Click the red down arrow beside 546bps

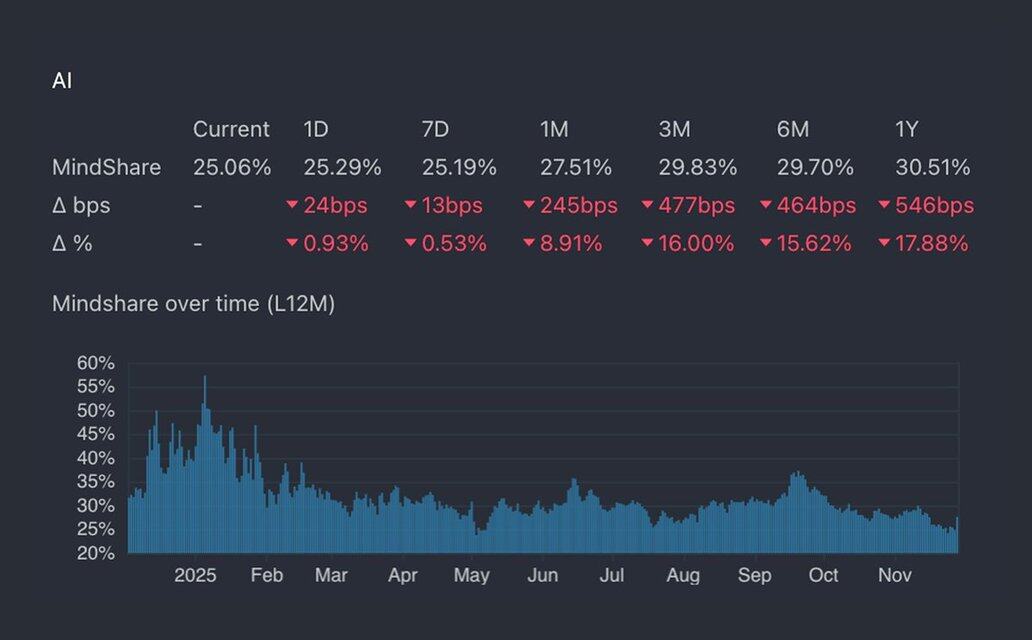tap(884, 205)
